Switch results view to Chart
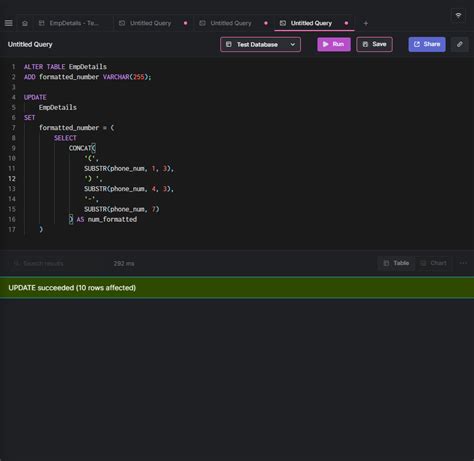This screenshot has height=461, width=474. click(433, 263)
